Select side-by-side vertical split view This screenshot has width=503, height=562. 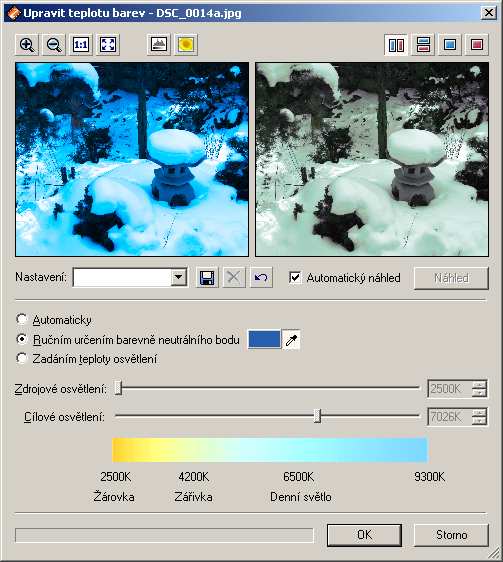pyautogui.click(x=396, y=45)
